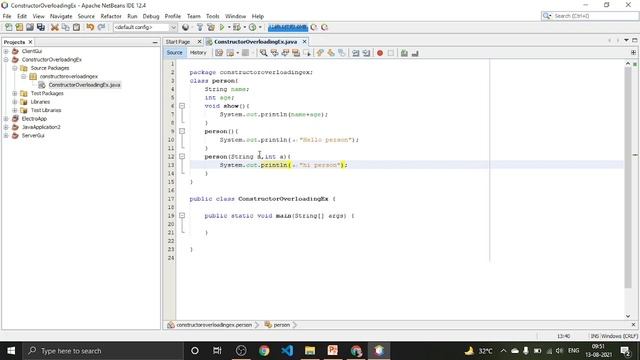Click the Build Project hammer icon
The height and width of the screenshot is (360, 640).
coord(200,27)
